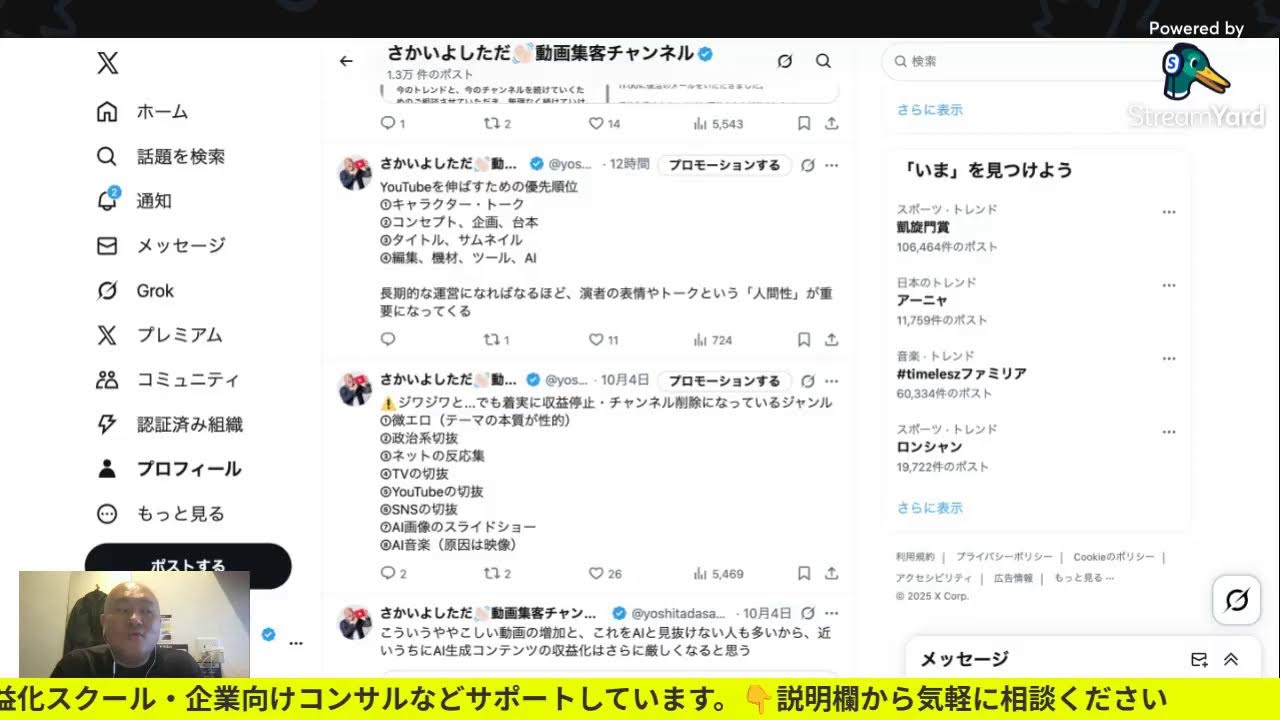Click avatar on the 12時間 post

click(x=355, y=174)
